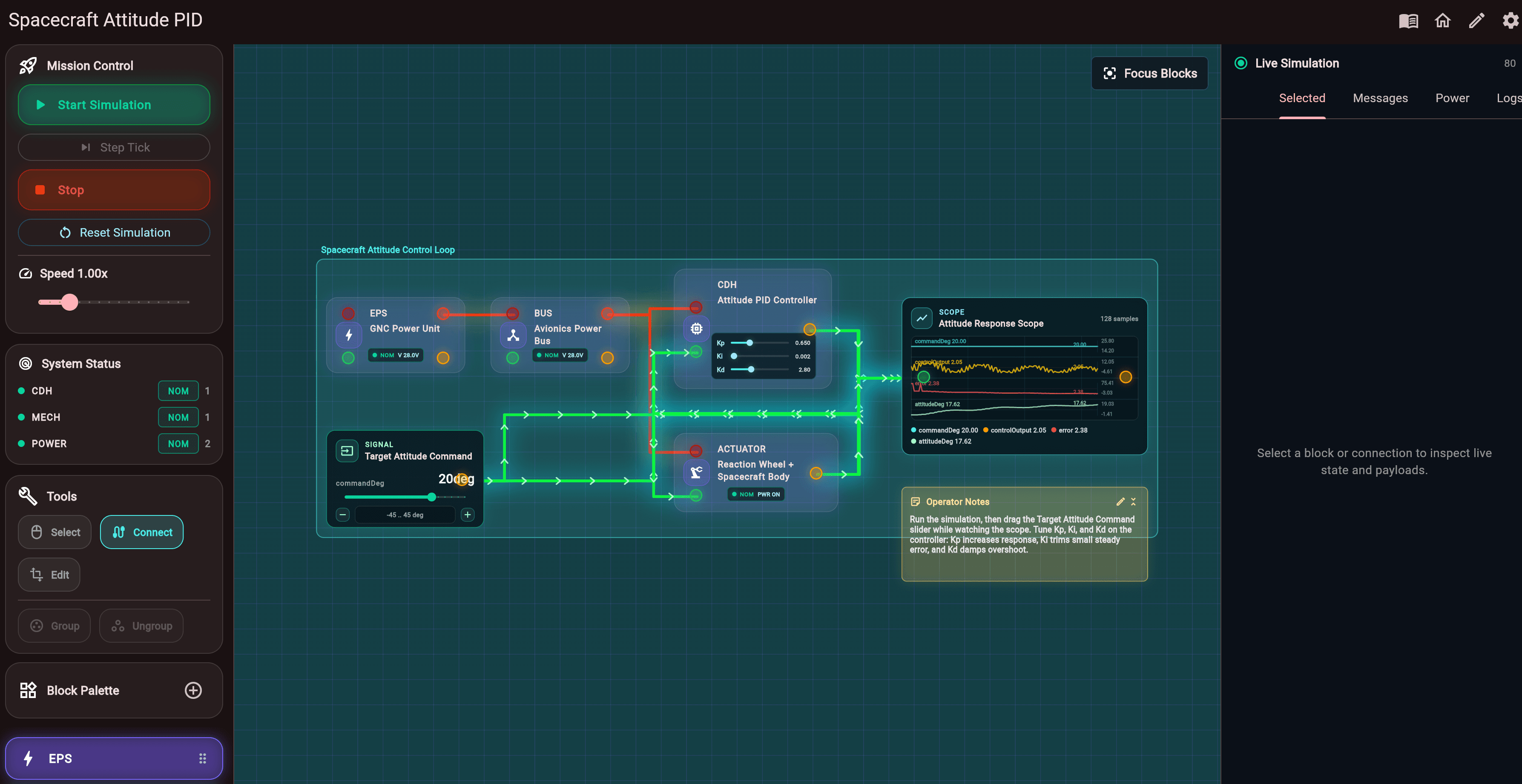
Task: Click the NOM PWR ON badge on actuator
Action: click(x=756, y=495)
